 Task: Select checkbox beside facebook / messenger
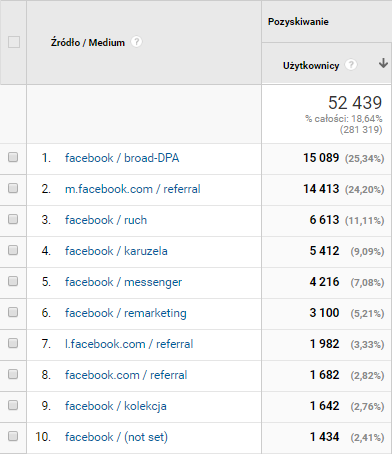(x=13, y=281)
